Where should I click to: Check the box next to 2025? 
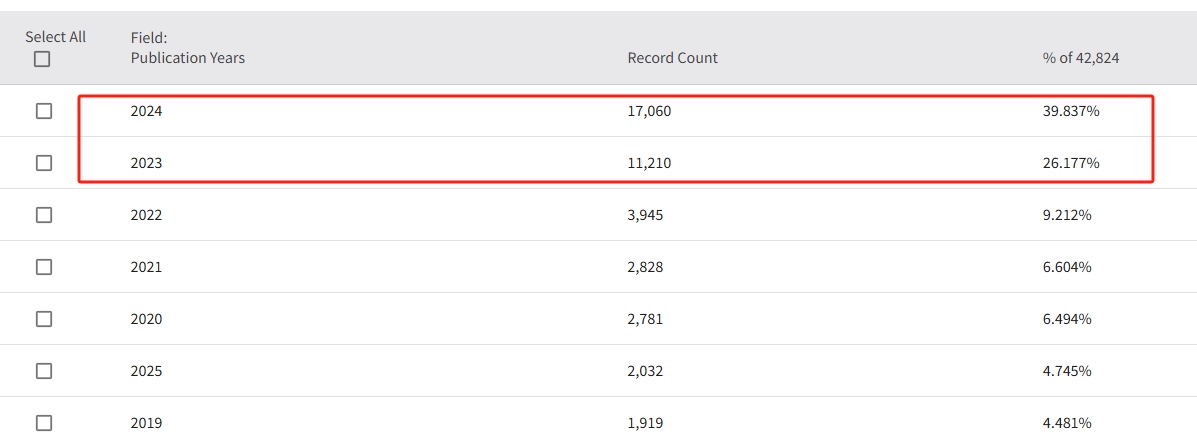point(44,371)
